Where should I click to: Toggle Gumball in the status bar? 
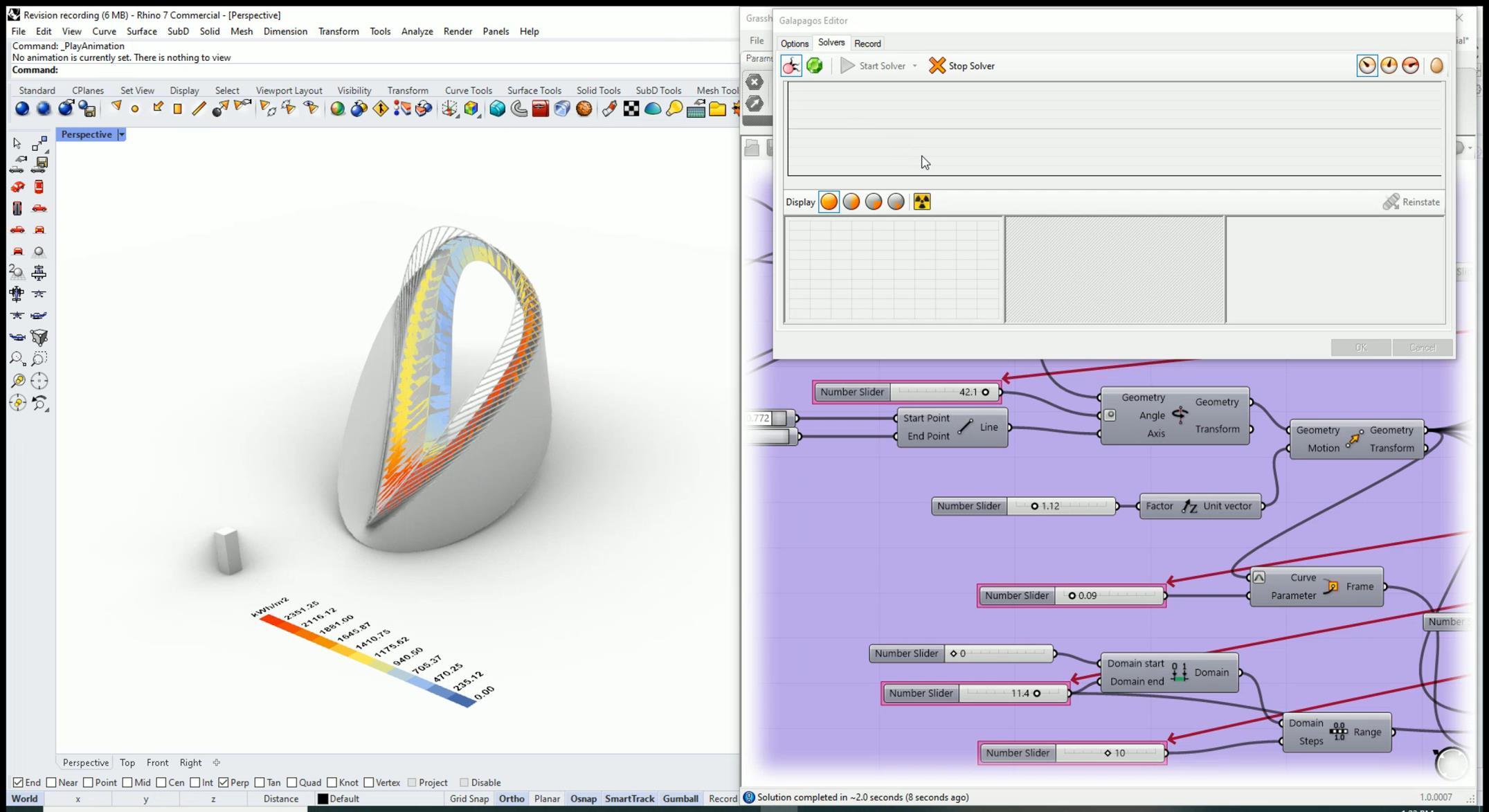(680, 798)
